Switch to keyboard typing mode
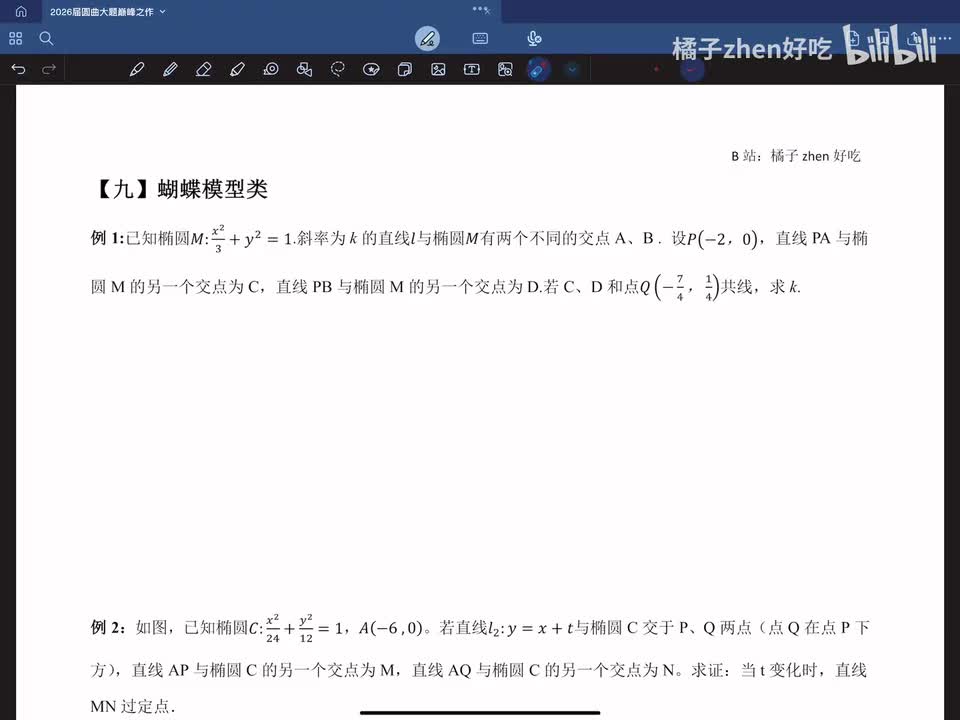960x720 pixels. click(x=480, y=39)
